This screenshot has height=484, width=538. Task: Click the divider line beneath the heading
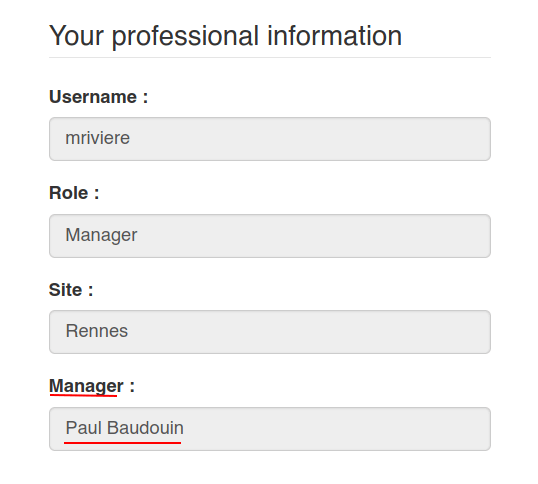click(270, 58)
